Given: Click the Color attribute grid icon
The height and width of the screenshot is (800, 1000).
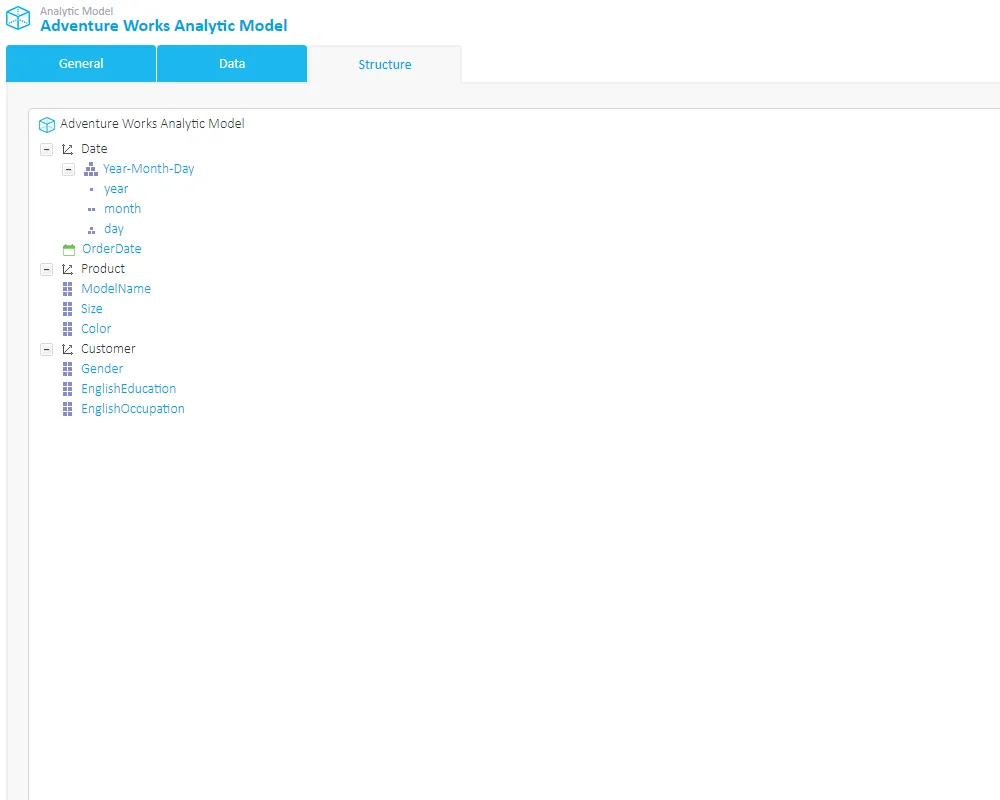Looking at the screenshot, I should coord(68,329).
